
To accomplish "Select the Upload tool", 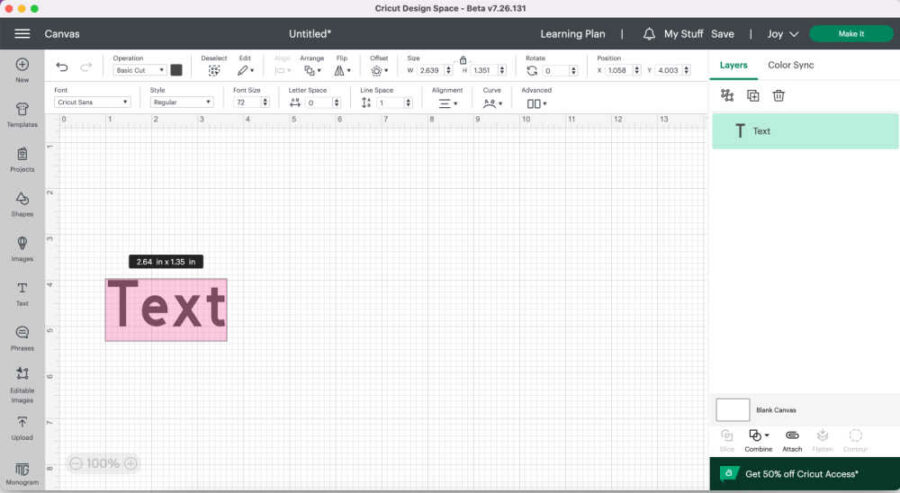I will click(x=22, y=427).
